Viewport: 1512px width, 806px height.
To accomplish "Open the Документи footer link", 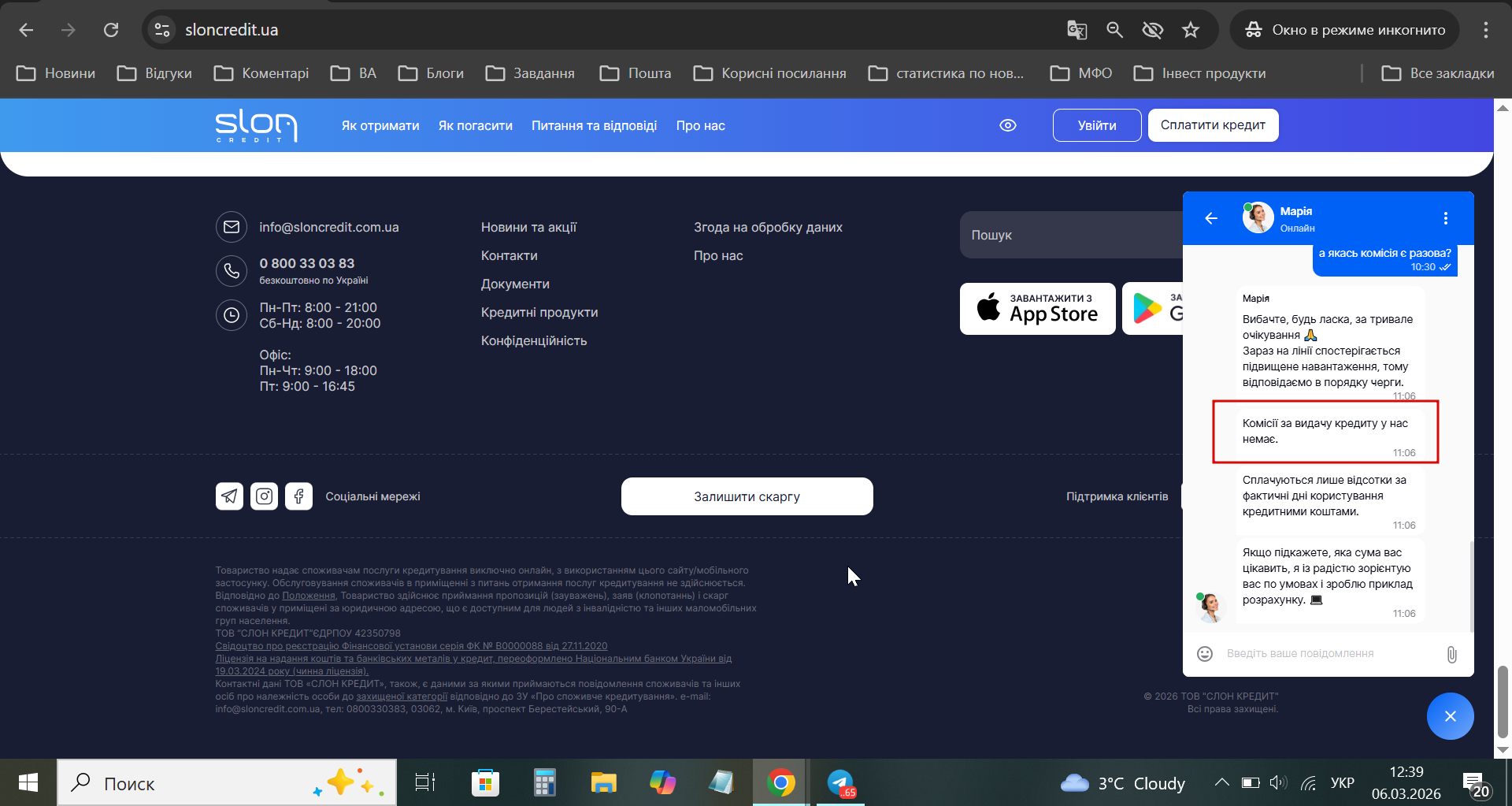I will tap(515, 284).
